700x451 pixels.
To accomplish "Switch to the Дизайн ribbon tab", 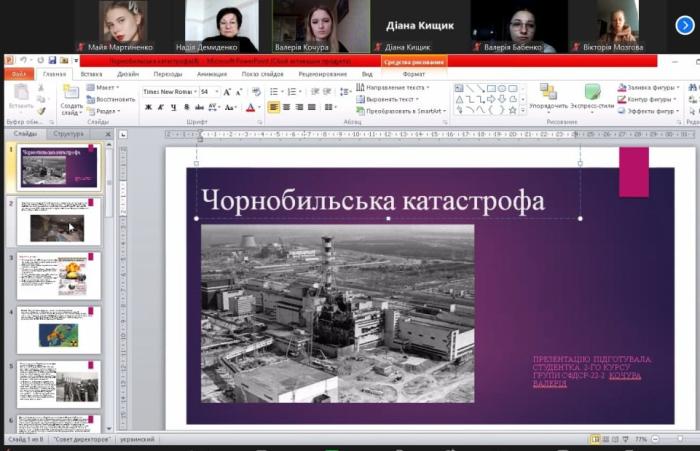I will (x=128, y=74).
